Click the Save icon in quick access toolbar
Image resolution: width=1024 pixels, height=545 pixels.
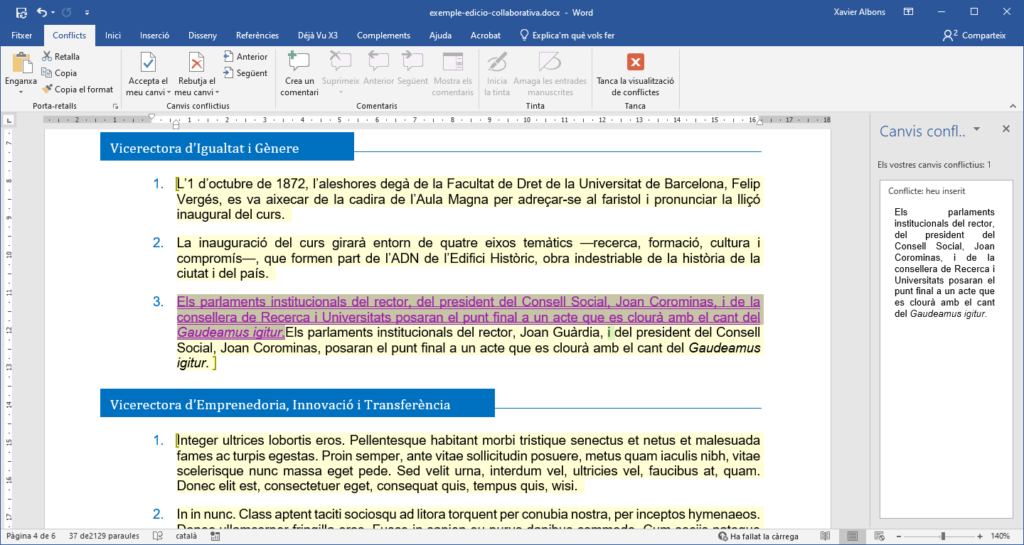pyautogui.click(x=19, y=12)
